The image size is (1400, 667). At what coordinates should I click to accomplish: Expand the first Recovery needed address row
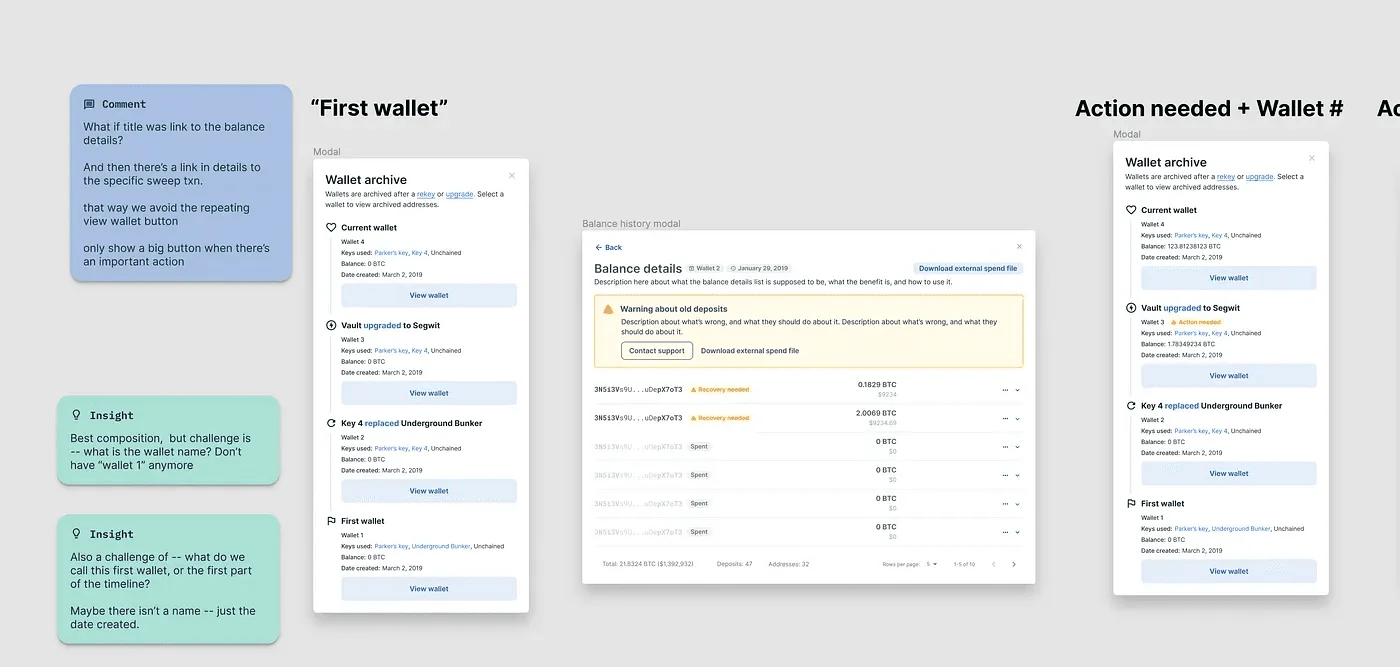tap(1019, 390)
